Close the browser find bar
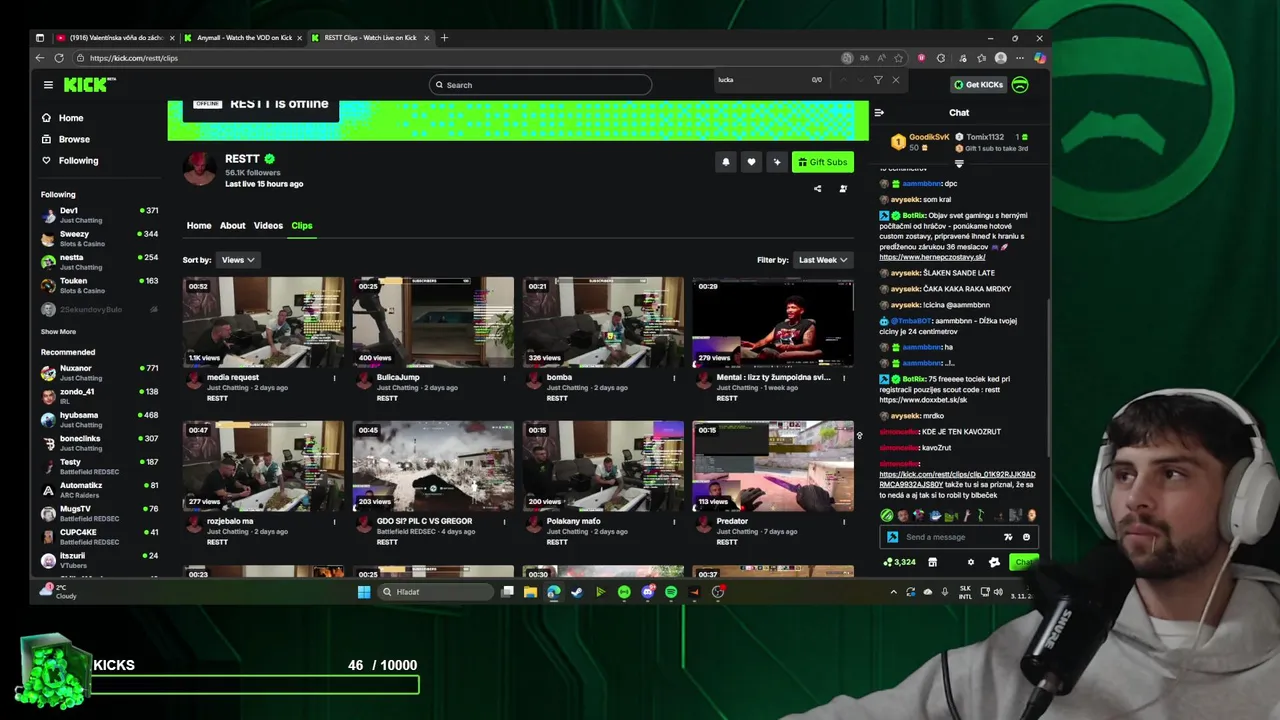 click(x=895, y=80)
